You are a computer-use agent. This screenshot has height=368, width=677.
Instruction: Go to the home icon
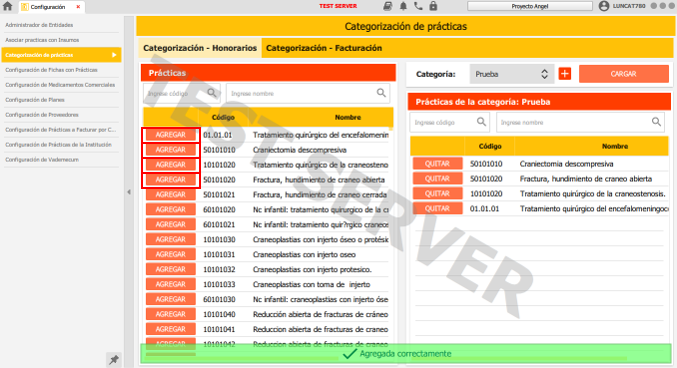(x=7, y=6)
